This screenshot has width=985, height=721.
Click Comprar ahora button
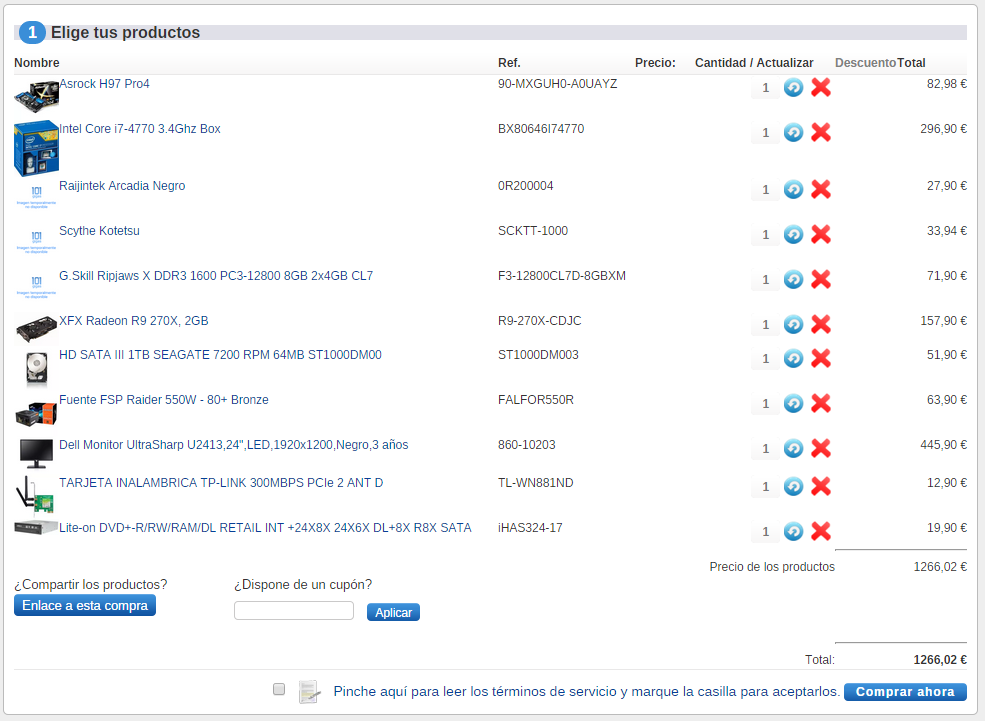coord(905,691)
